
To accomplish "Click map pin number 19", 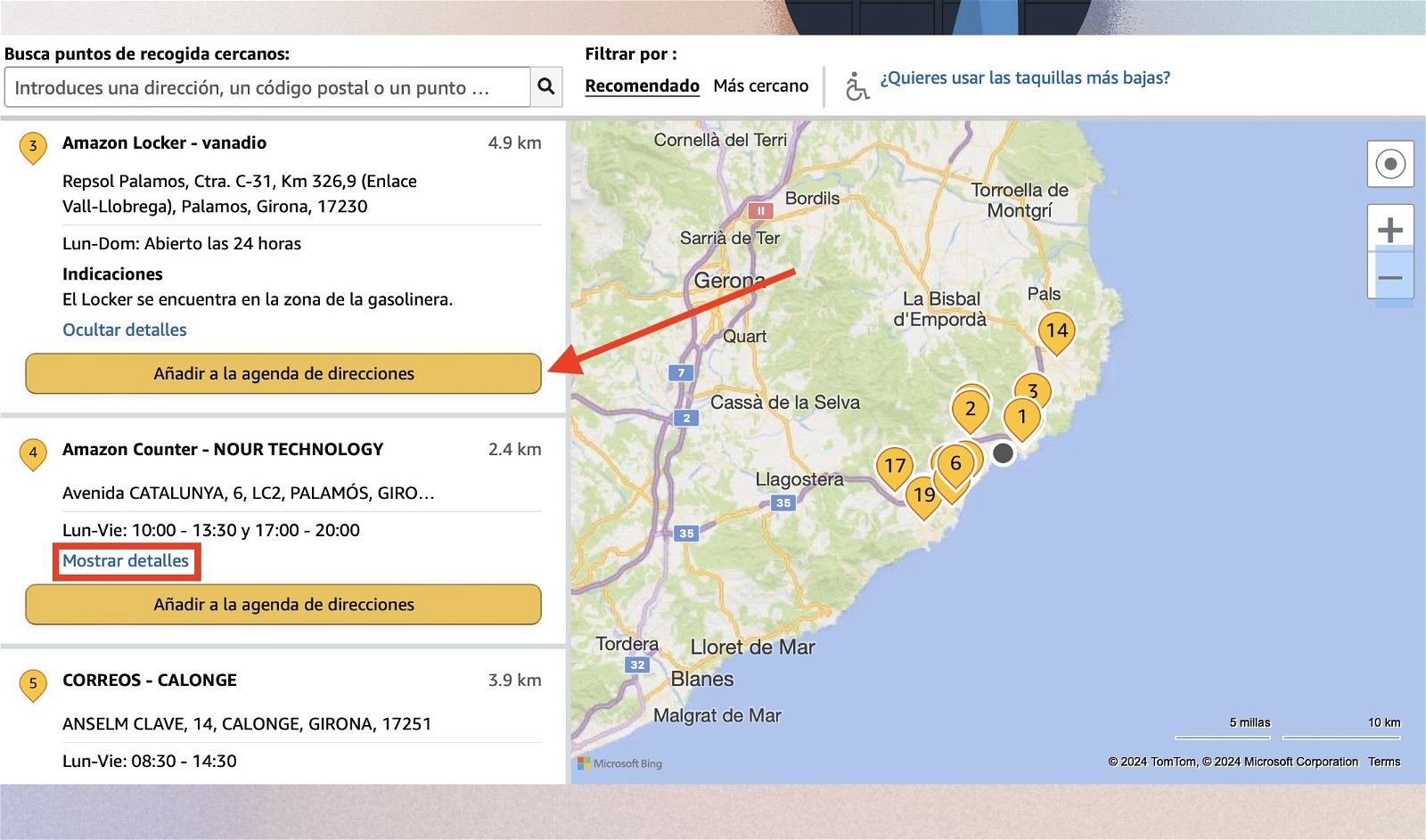I will [923, 497].
